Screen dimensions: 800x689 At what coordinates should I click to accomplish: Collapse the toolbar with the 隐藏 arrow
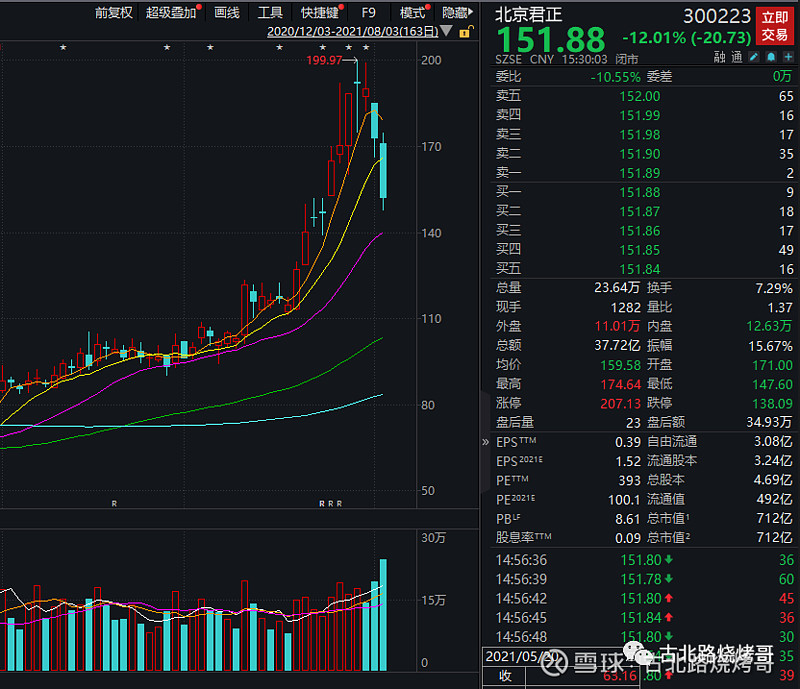point(457,13)
